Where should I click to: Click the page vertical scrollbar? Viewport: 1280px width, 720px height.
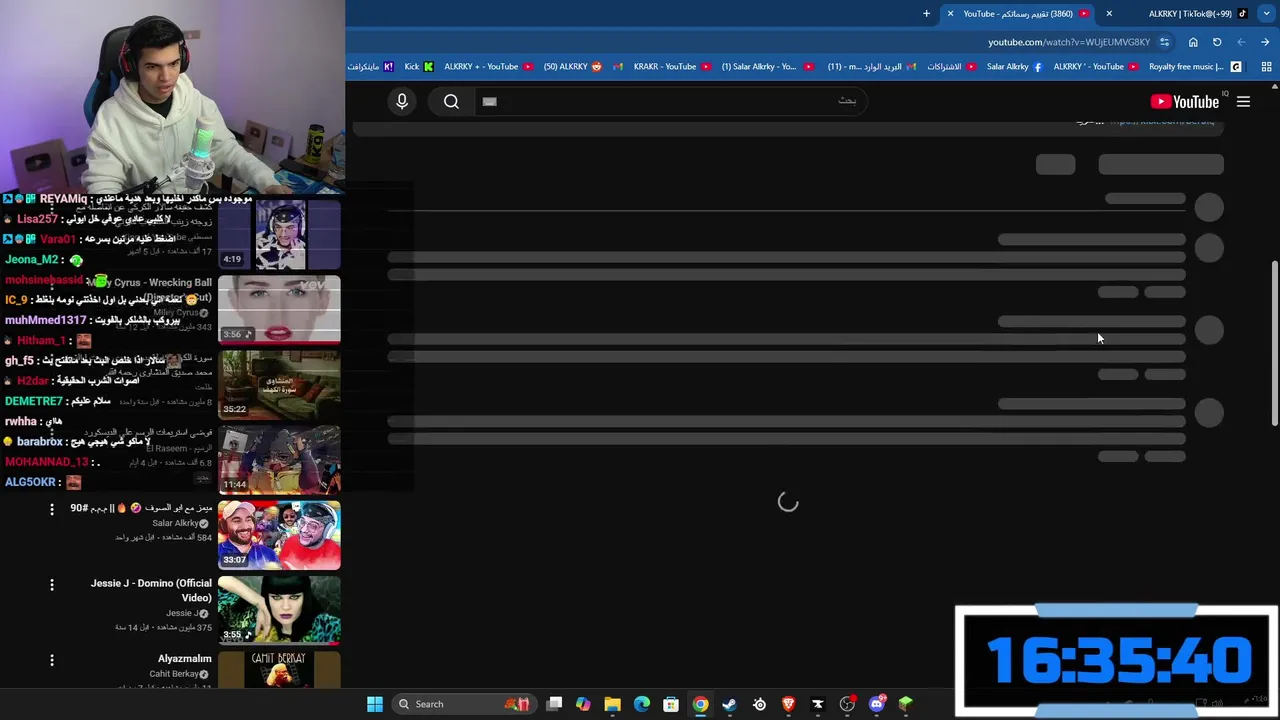(x=1274, y=342)
